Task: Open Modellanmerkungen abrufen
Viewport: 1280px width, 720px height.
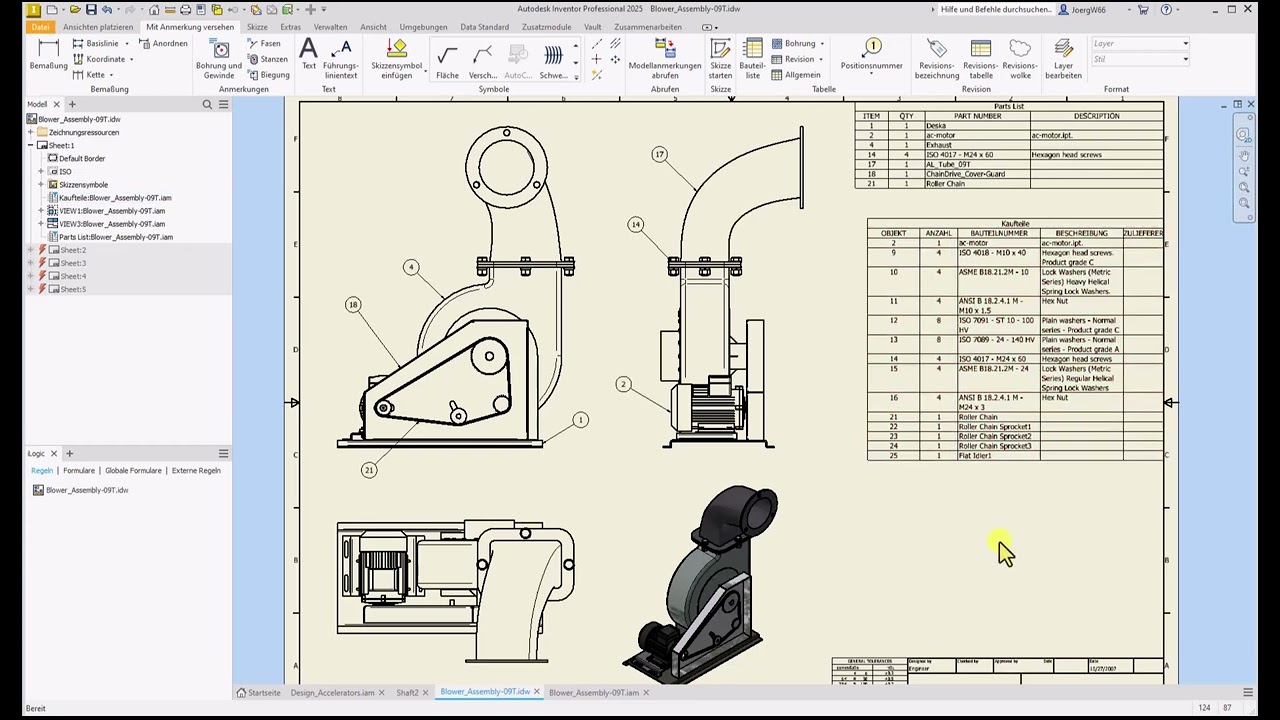Action: (665, 60)
